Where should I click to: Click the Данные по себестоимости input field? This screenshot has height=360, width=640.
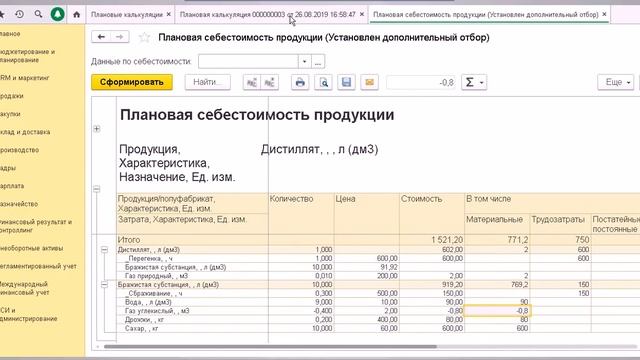(x=248, y=62)
